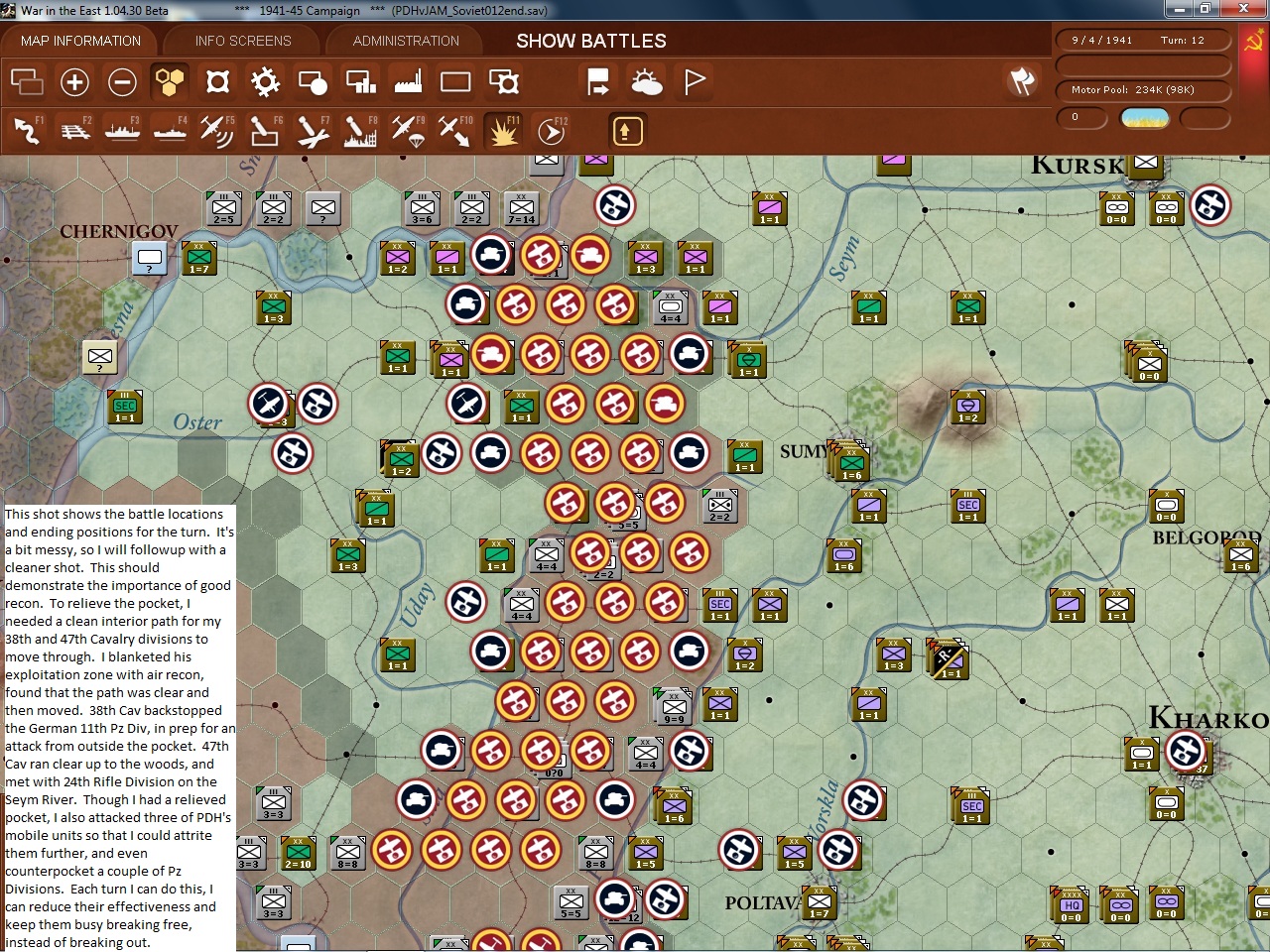1270x952 pixels.
Task: Select the 1=7 unit beside Chernigov
Action: (x=199, y=258)
